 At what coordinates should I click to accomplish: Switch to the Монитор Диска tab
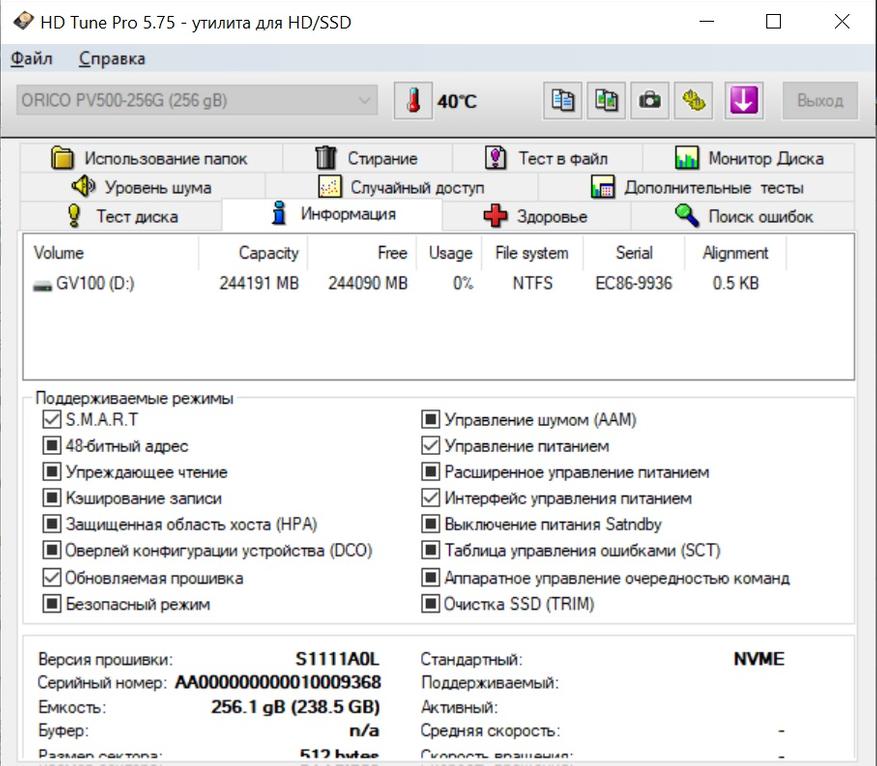click(748, 158)
